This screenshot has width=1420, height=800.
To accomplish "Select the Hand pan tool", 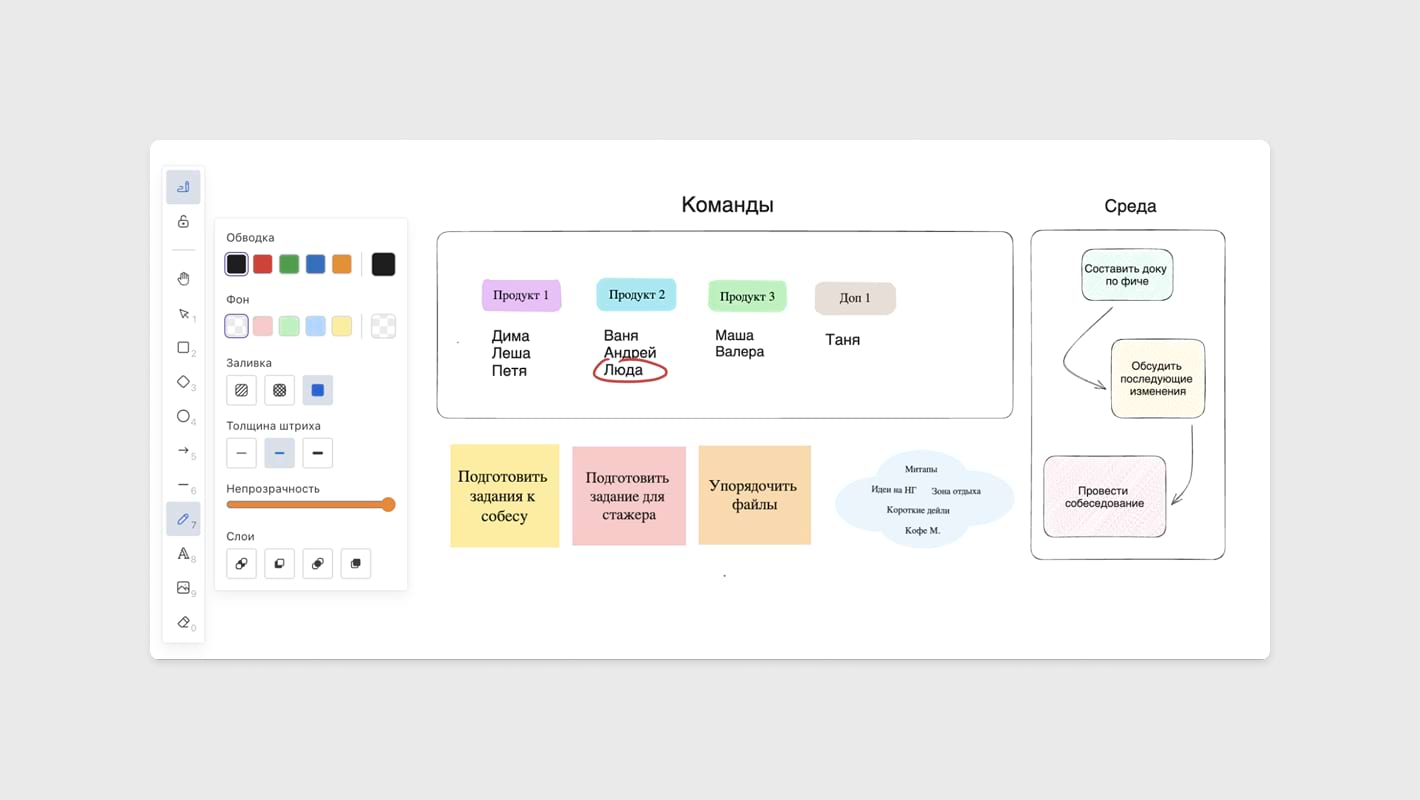I will [183, 279].
